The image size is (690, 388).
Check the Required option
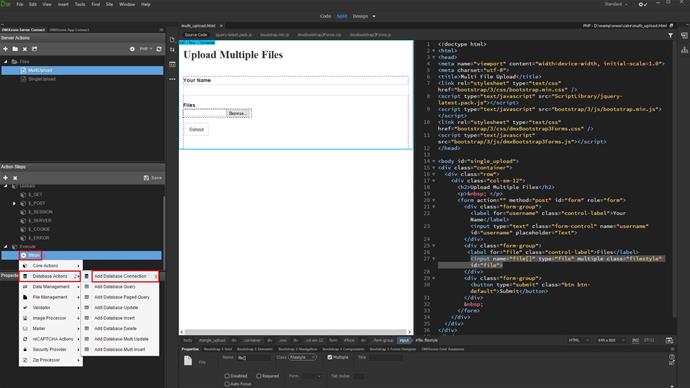(x=259, y=376)
